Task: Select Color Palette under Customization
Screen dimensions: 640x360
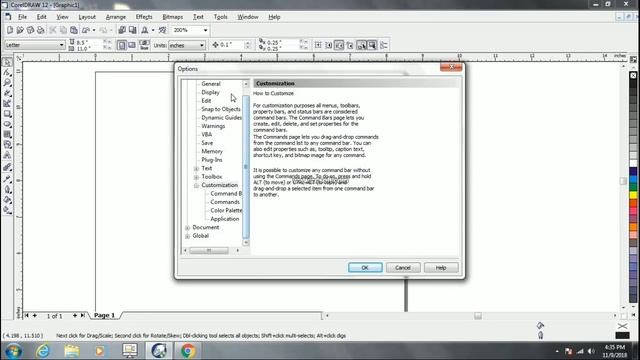Action: click(x=226, y=211)
